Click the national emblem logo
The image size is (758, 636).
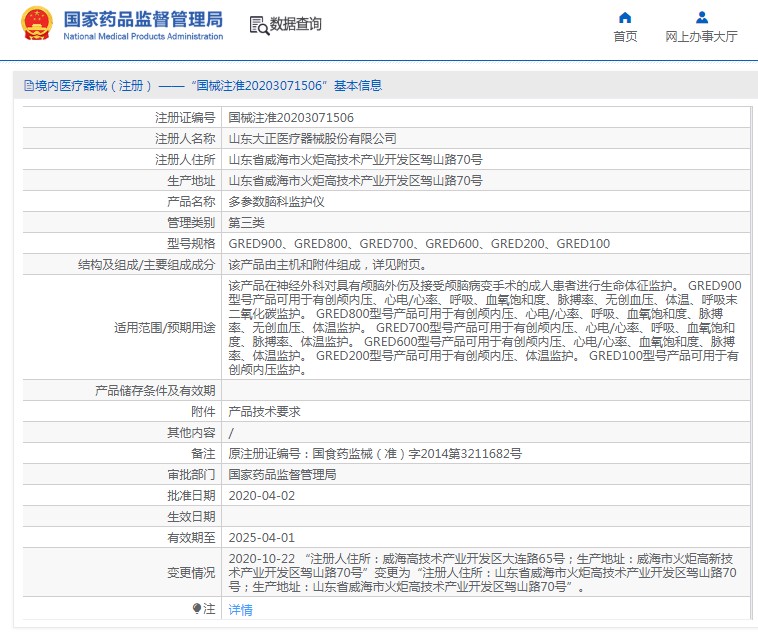[36, 24]
